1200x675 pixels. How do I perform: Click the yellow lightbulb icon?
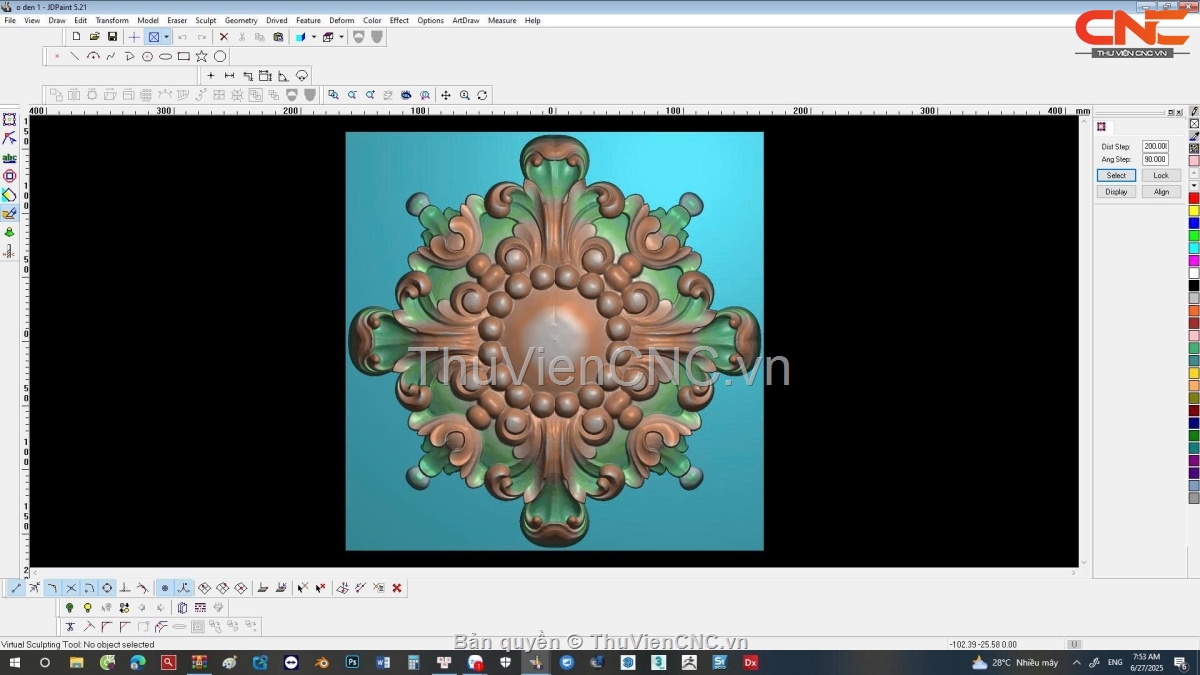pos(88,608)
